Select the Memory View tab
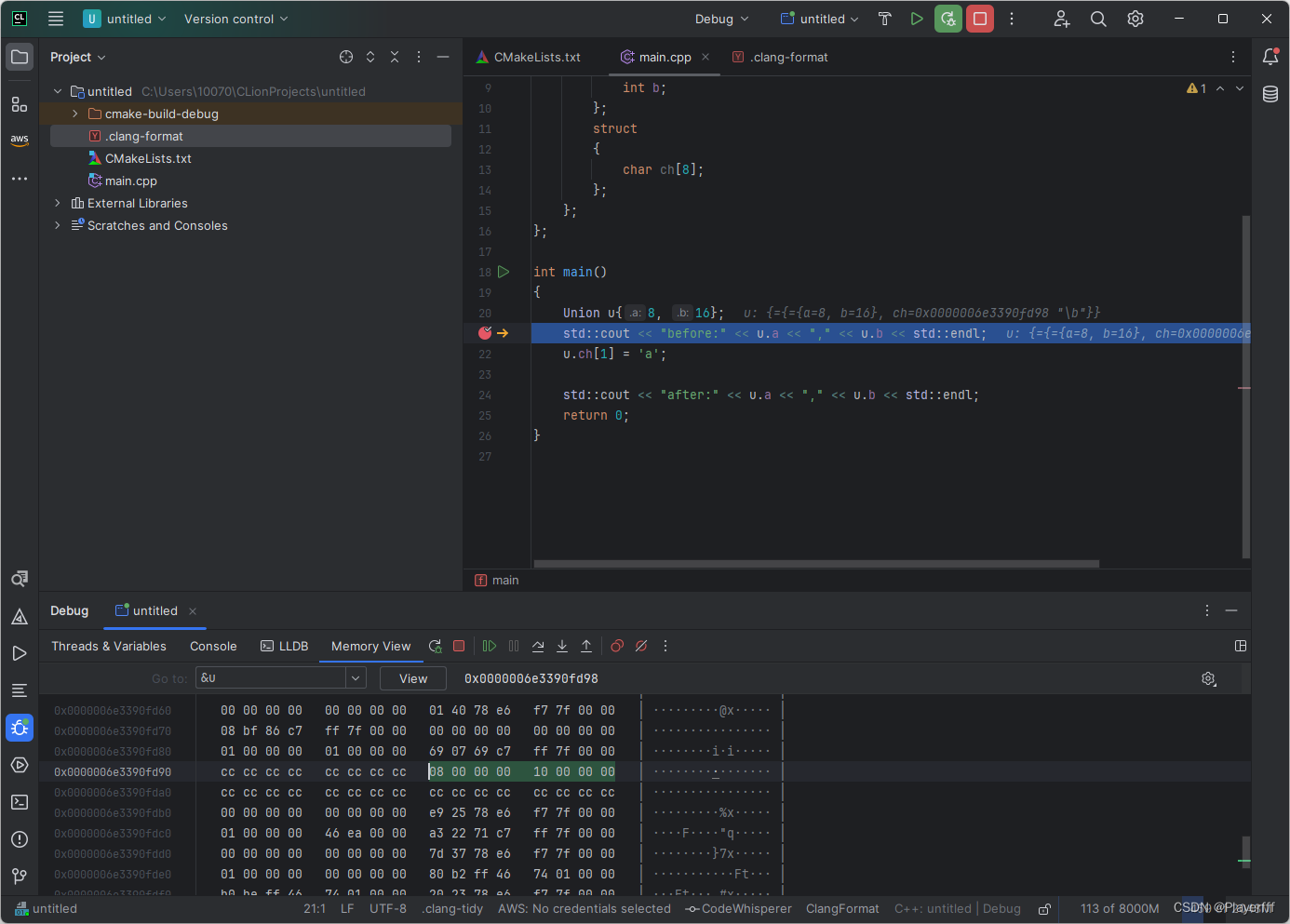 [370, 646]
